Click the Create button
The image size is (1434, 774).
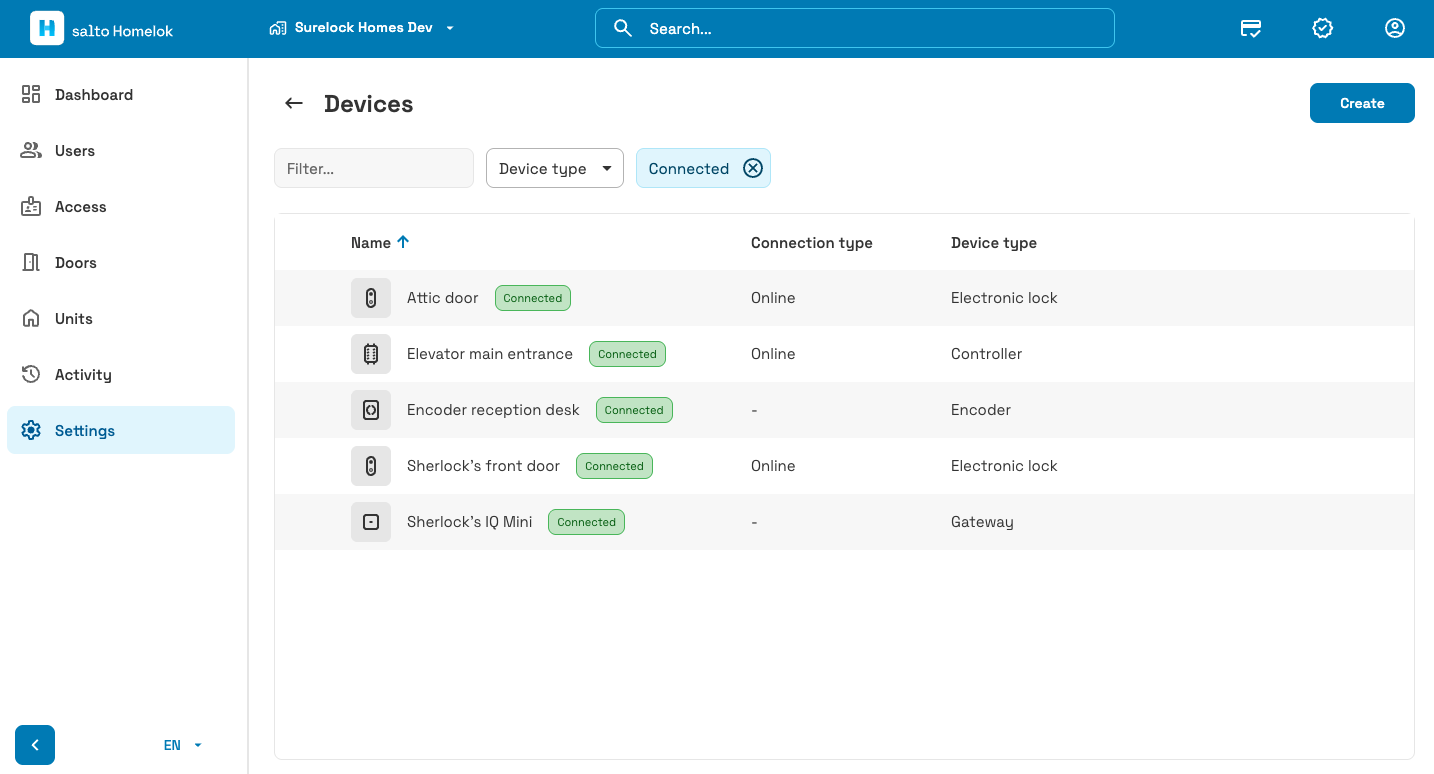1362,103
